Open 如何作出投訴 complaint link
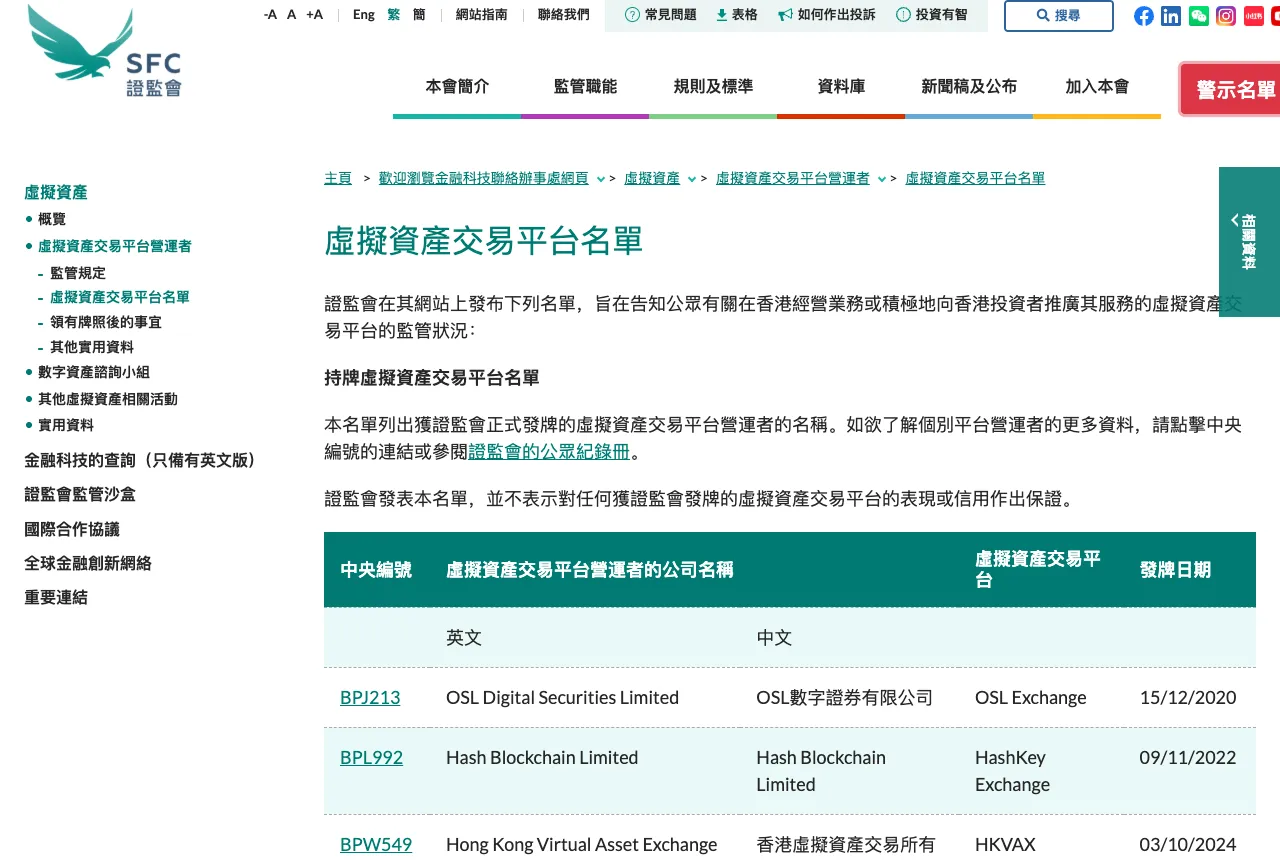1280x860 pixels. click(826, 15)
